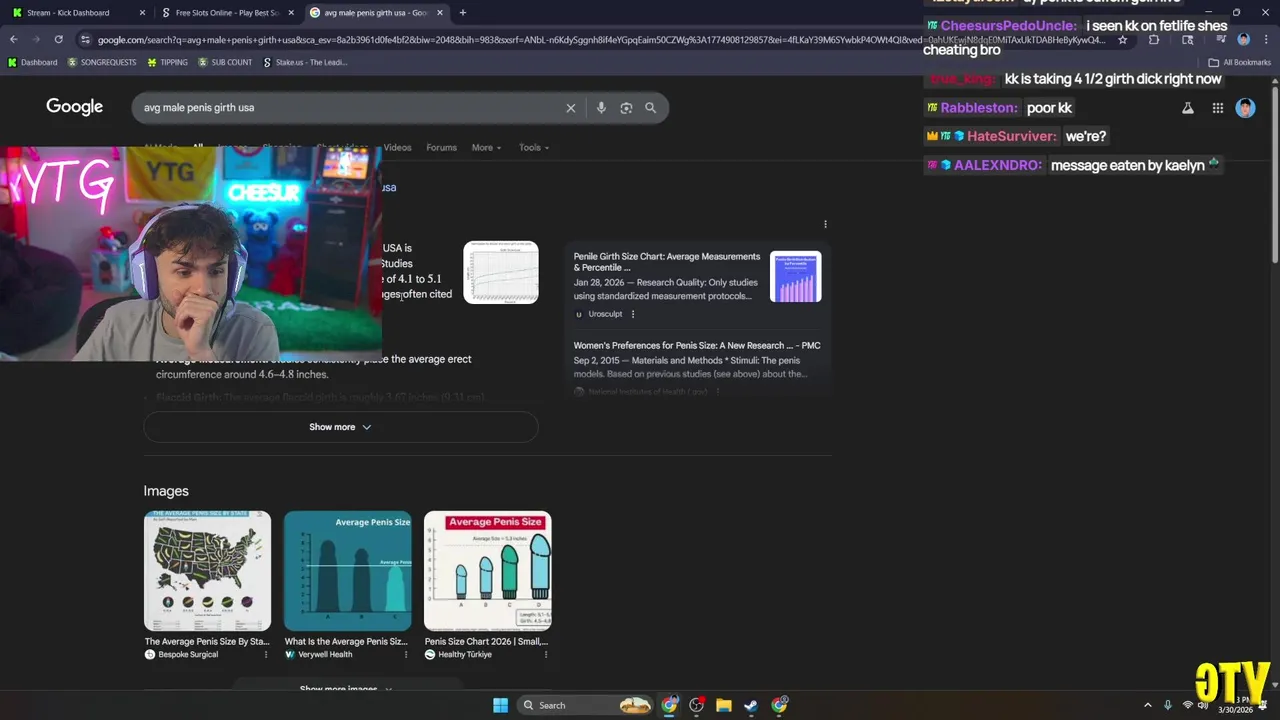Open the Wi-Fi network tray icon
The height and width of the screenshot is (720, 1280).
click(1188, 705)
